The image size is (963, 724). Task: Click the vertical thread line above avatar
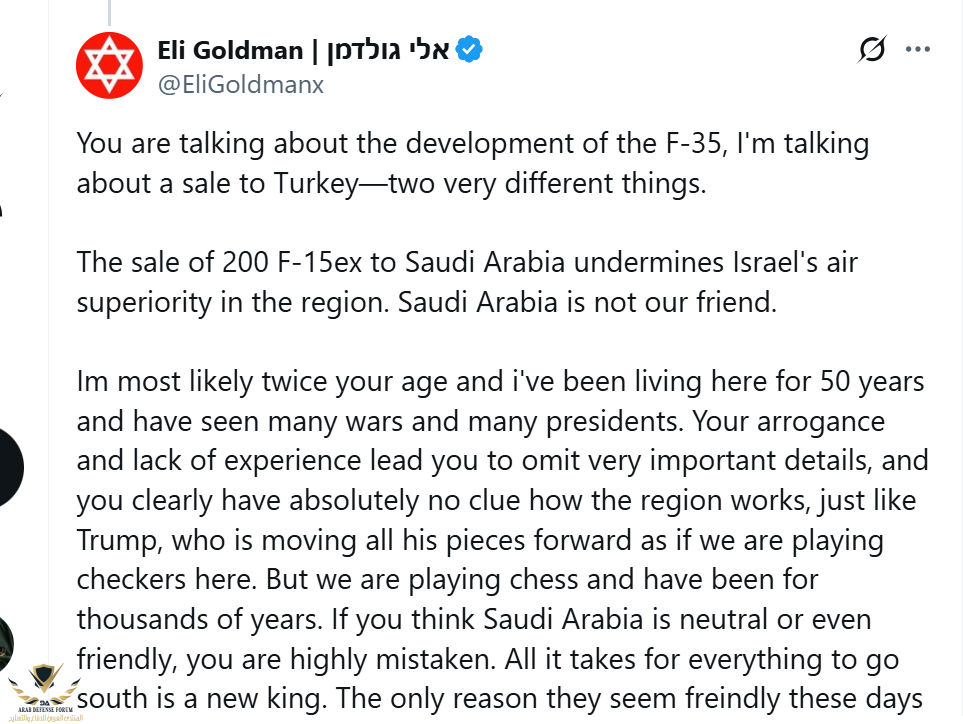[109, 10]
